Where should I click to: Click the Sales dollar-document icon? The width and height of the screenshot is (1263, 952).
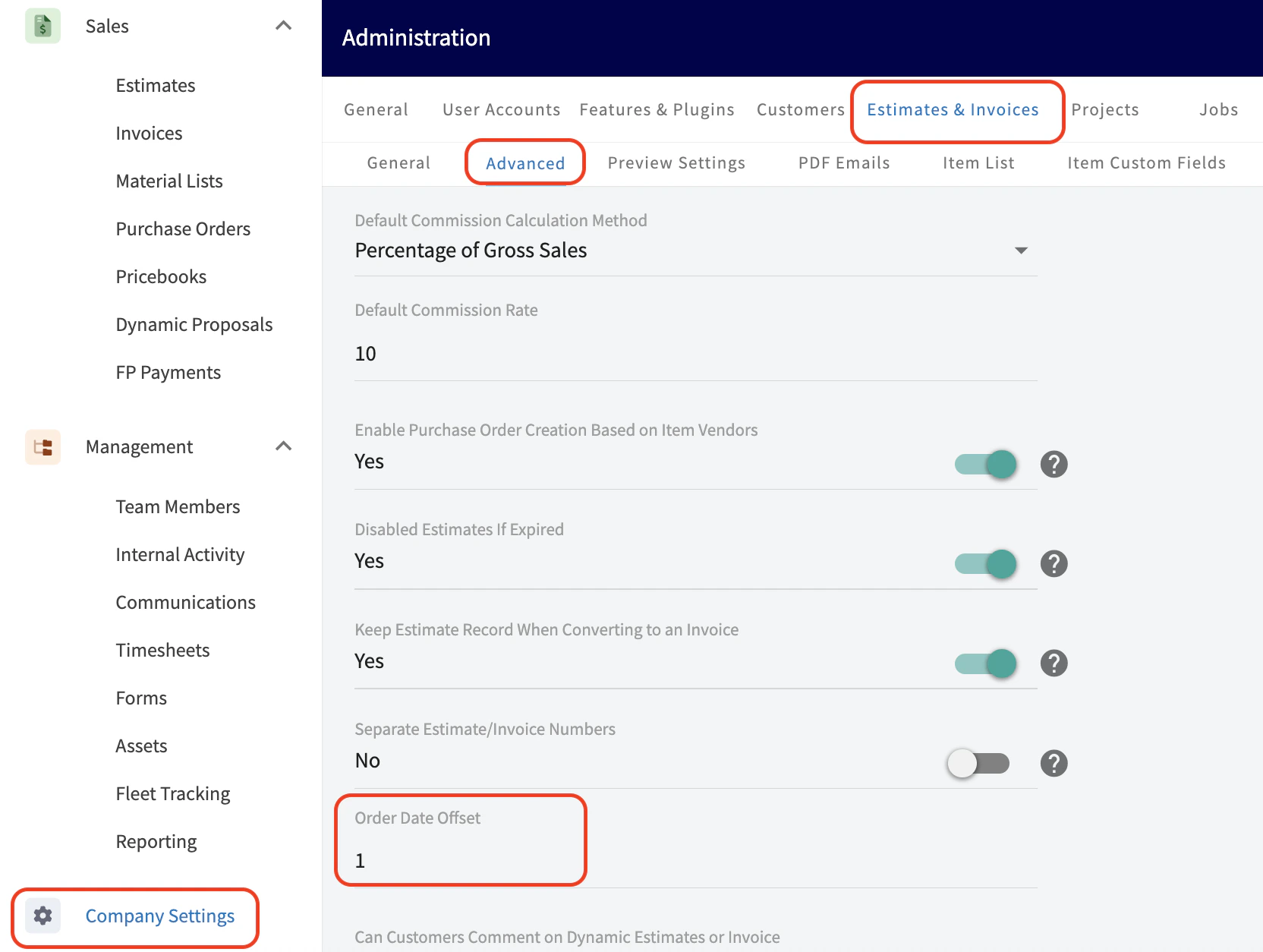[x=43, y=26]
